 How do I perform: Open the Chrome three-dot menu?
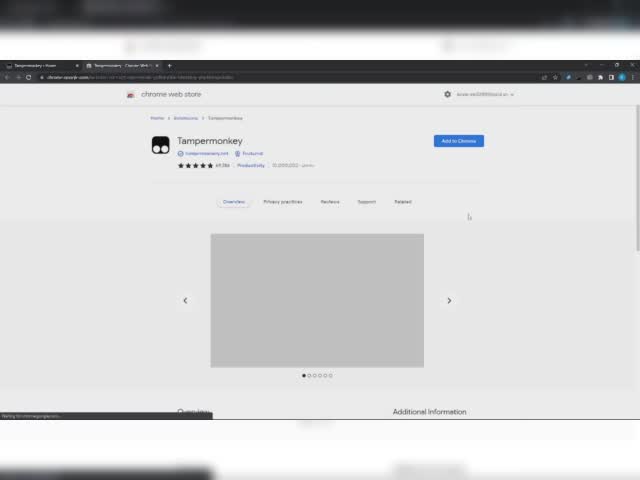pyautogui.click(x=633, y=77)
